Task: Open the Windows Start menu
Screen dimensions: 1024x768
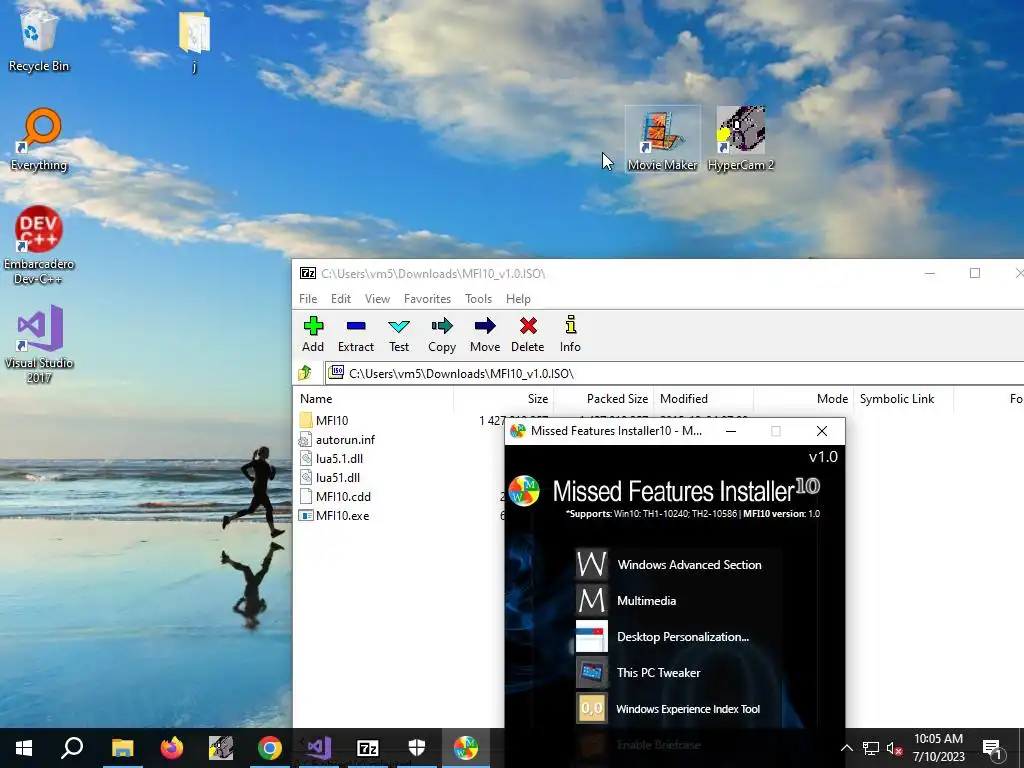Action: pos(24,748)
